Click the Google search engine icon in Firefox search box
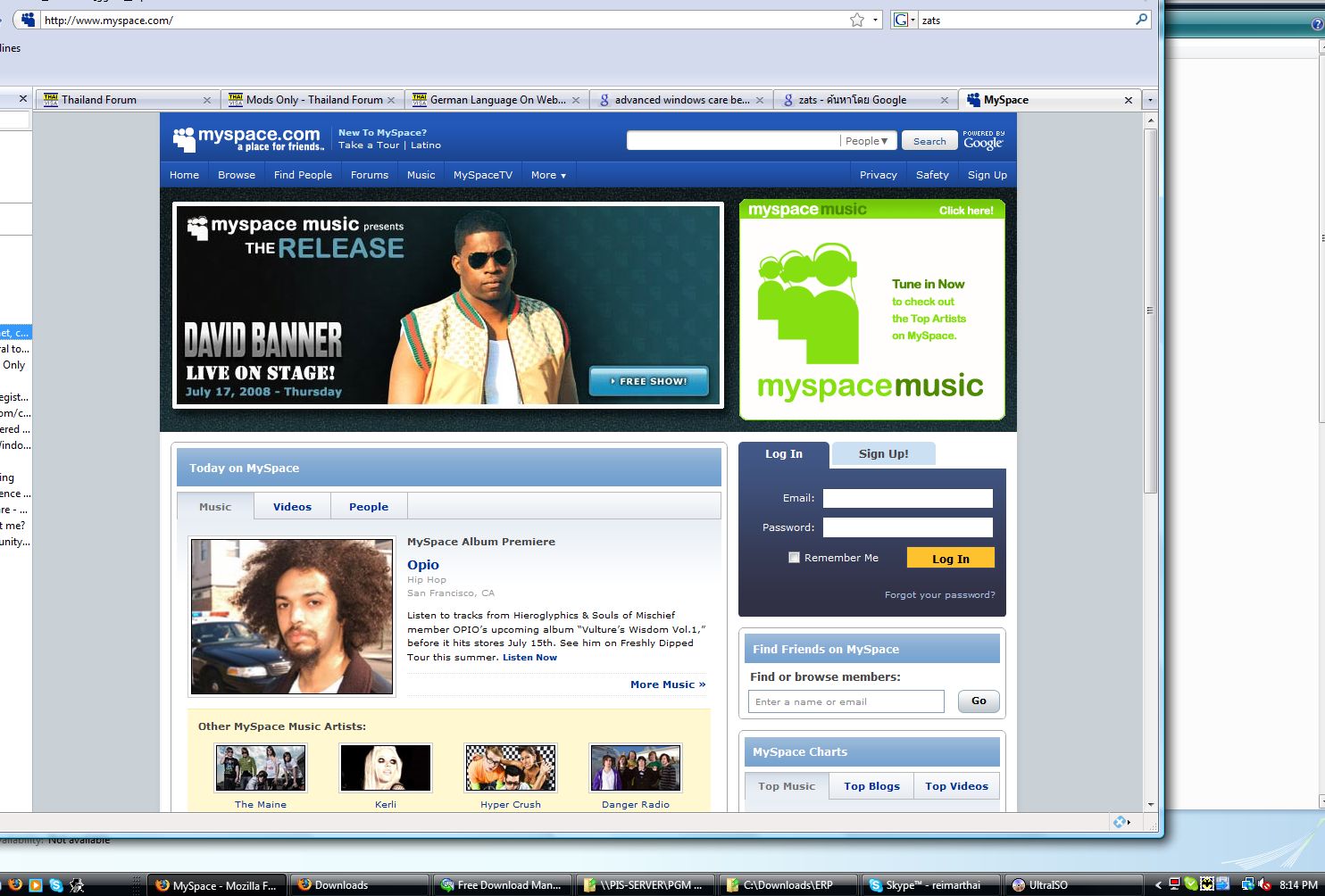Image resolution: width=1325 pixels, height=896 pixels. pos(901,20)
